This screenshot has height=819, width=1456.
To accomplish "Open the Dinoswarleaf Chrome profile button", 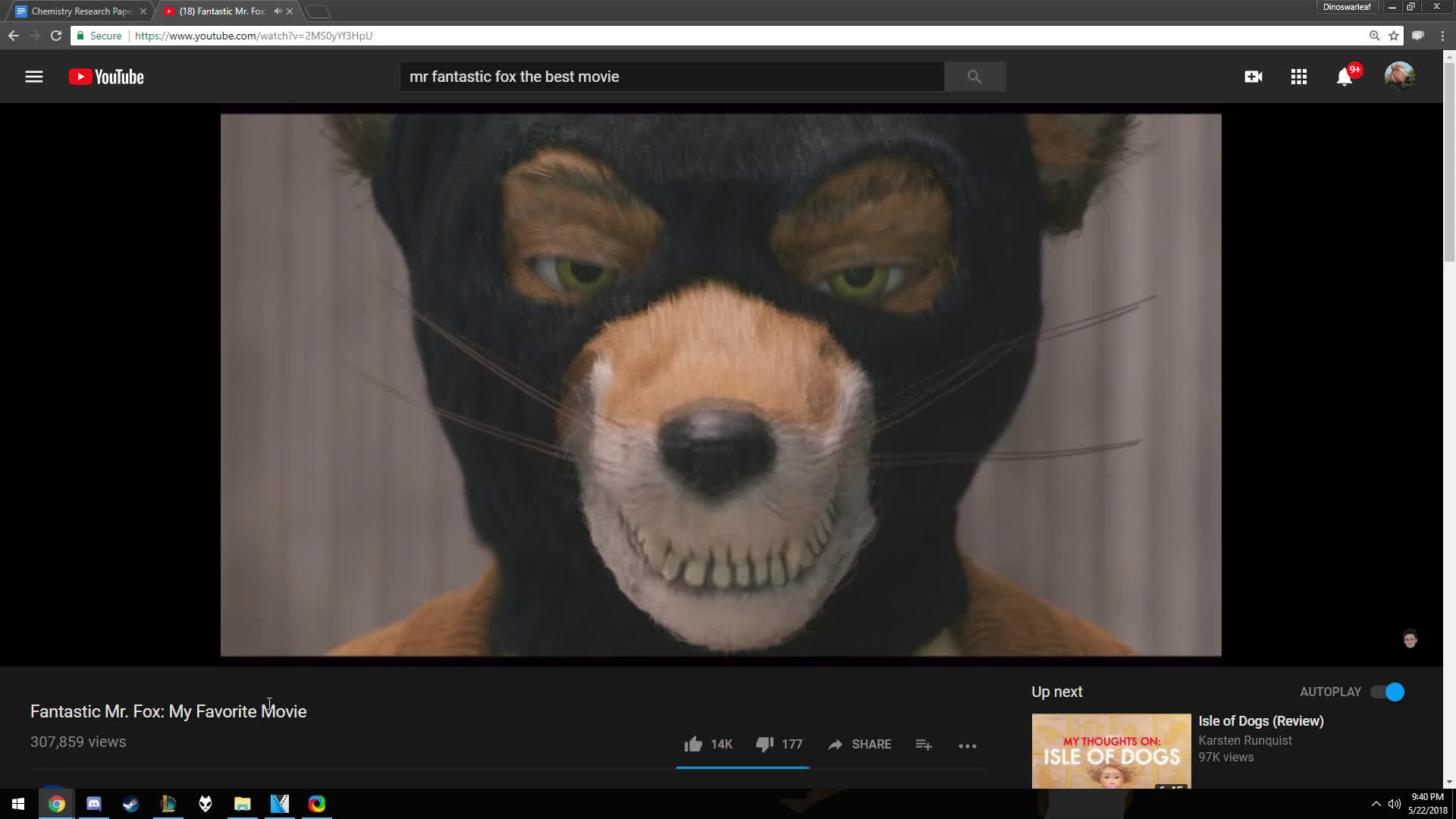I will (1347, 7).
